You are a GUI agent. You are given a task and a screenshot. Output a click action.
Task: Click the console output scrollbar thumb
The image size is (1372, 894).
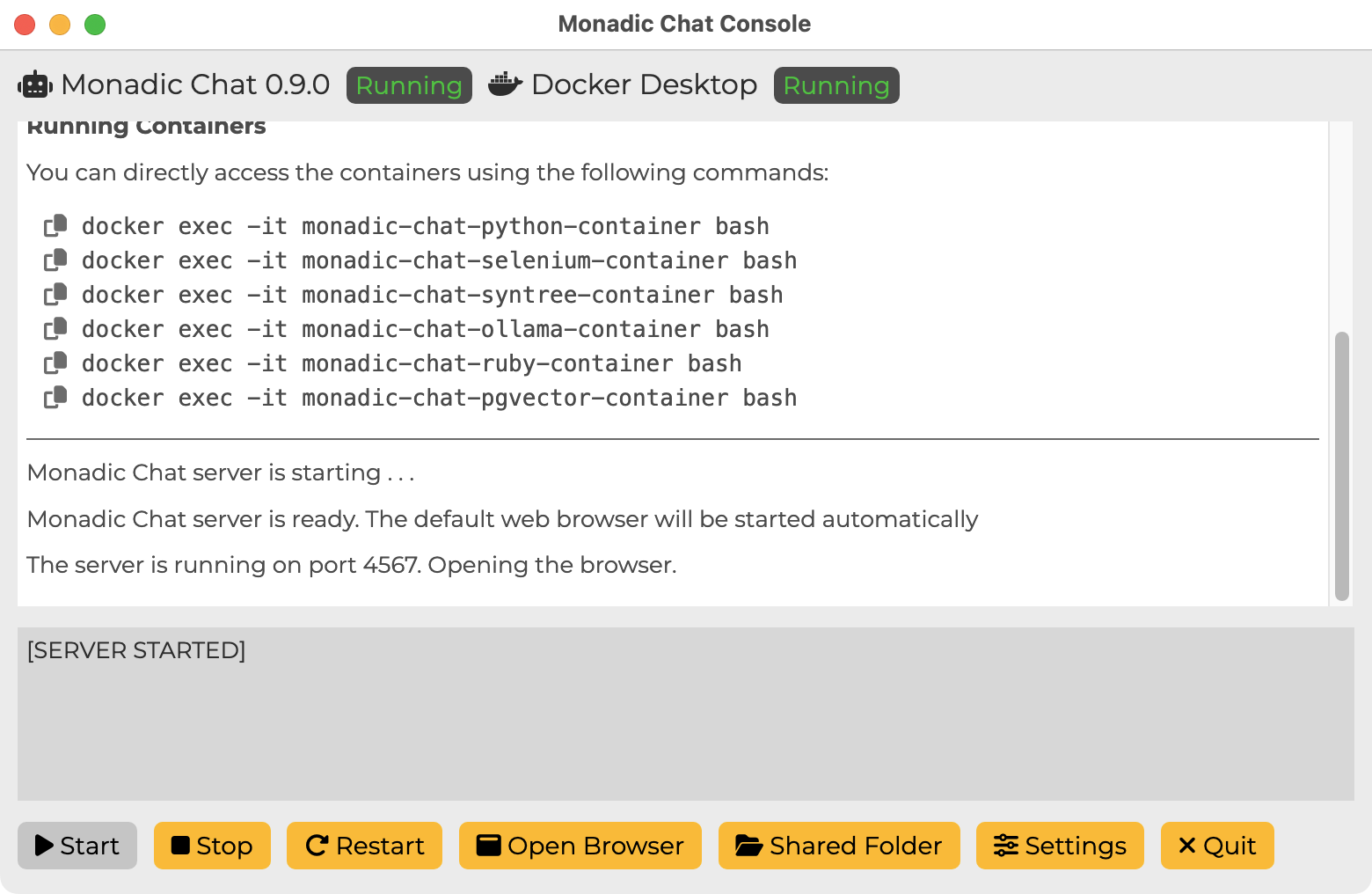[1341, 465]
